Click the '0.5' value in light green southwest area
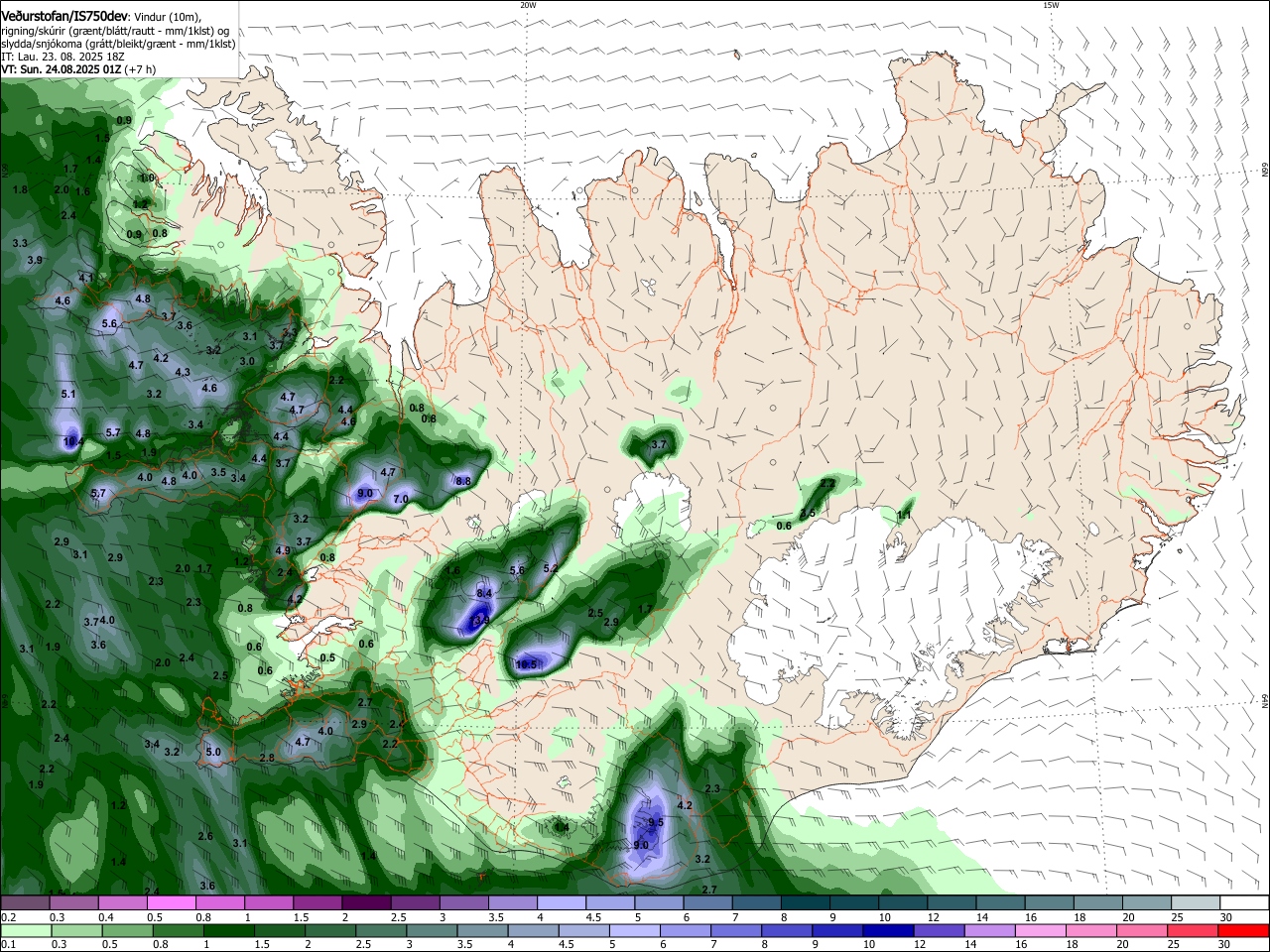Screen dimensions: 1270x952 (x=328, y=658)
